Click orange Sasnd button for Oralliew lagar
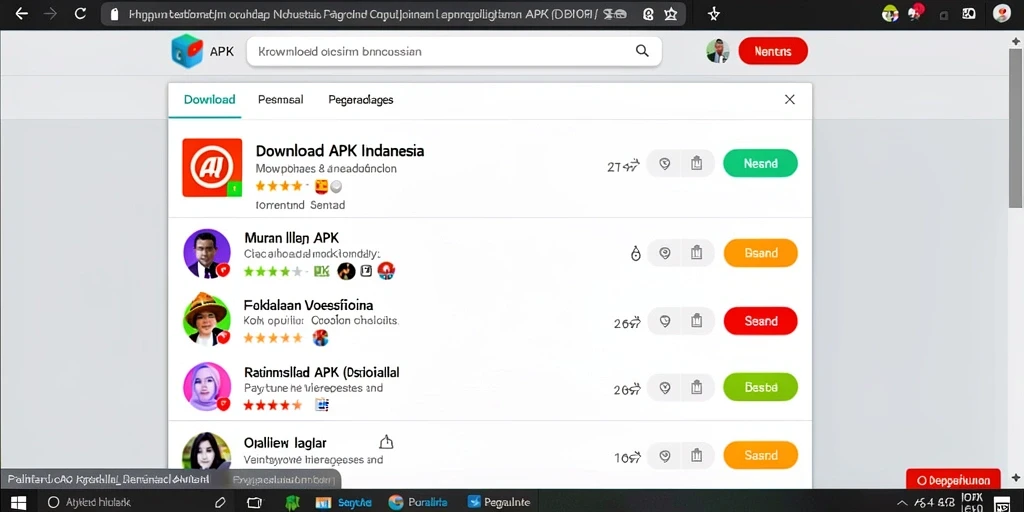Screen dimensions: 1024x512 760,455
